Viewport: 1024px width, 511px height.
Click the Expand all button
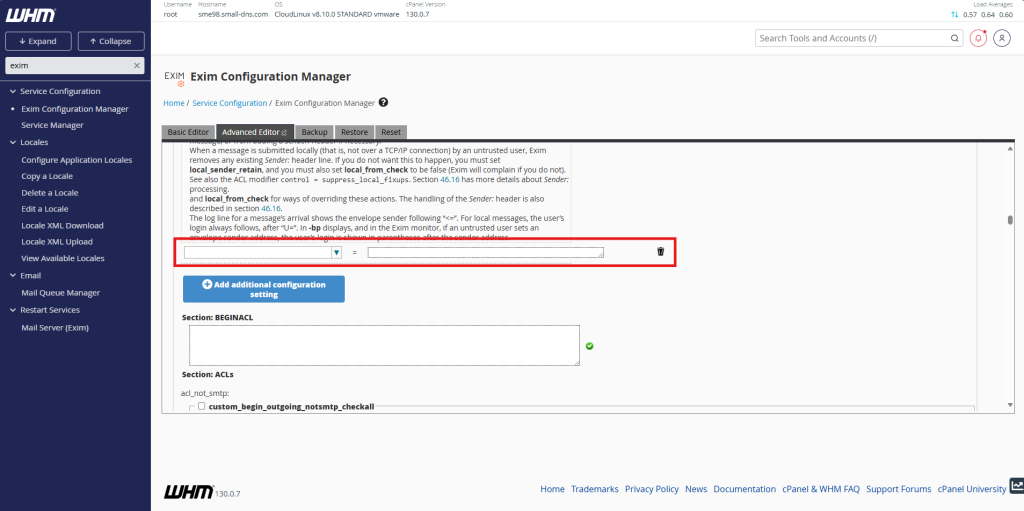(x=39, y=41)
